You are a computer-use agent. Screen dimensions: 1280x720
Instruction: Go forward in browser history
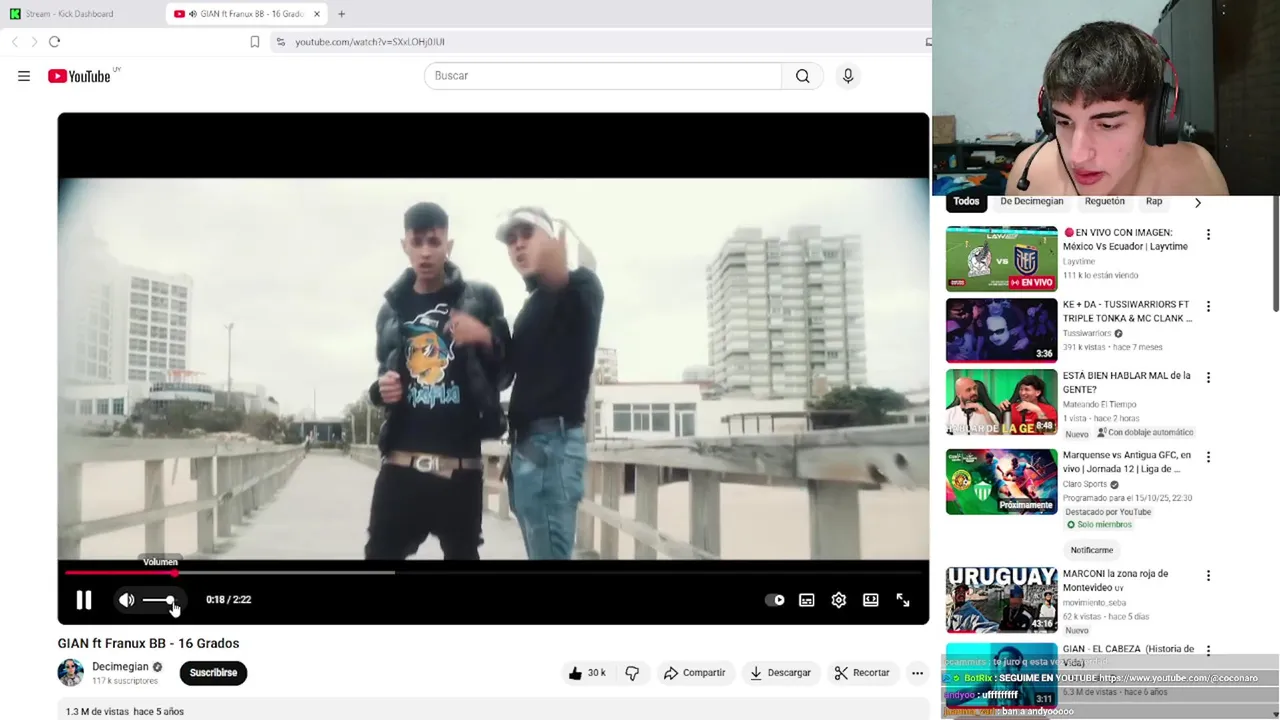[x=34, y=42]
